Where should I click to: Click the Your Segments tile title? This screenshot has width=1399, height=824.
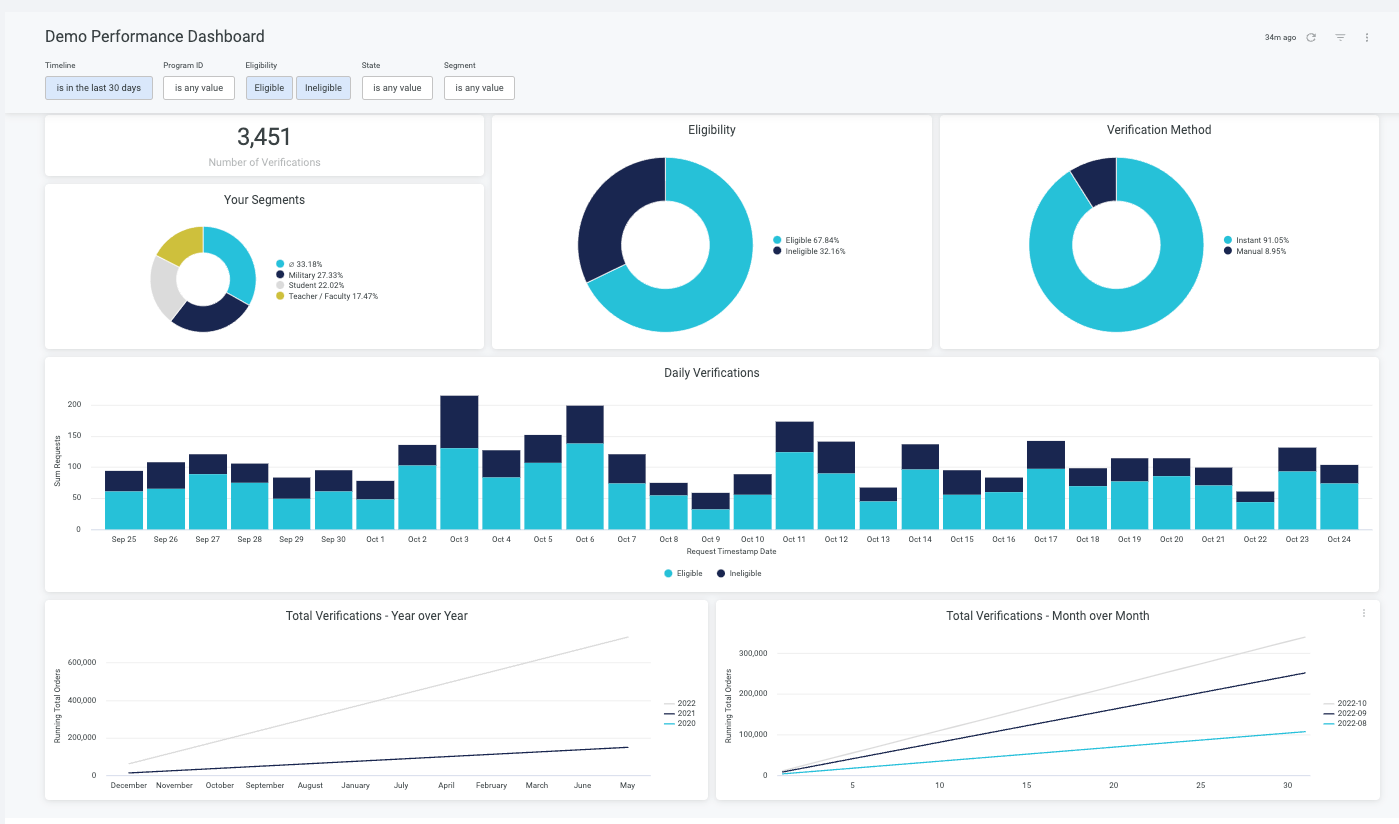point(265,200)
